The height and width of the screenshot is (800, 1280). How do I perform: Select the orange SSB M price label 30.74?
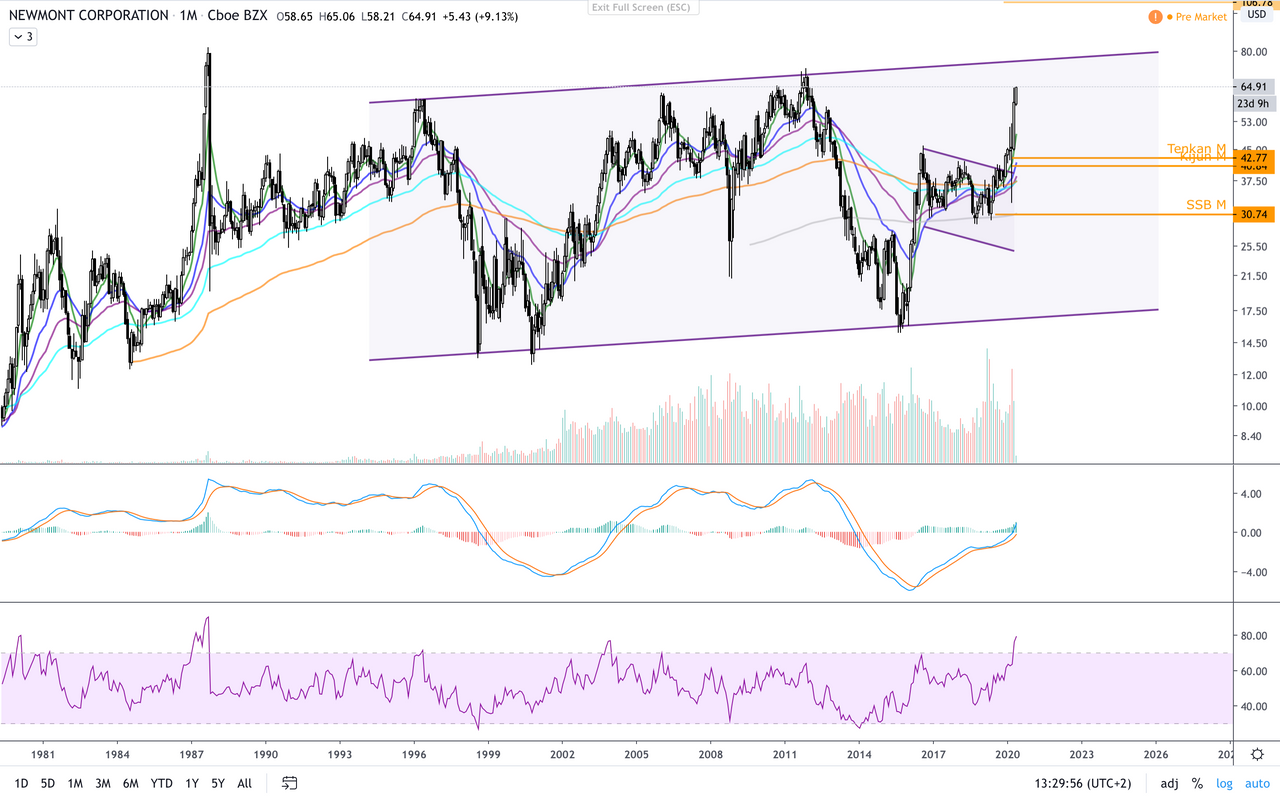pyautogui.click(x=1253, y=214)
